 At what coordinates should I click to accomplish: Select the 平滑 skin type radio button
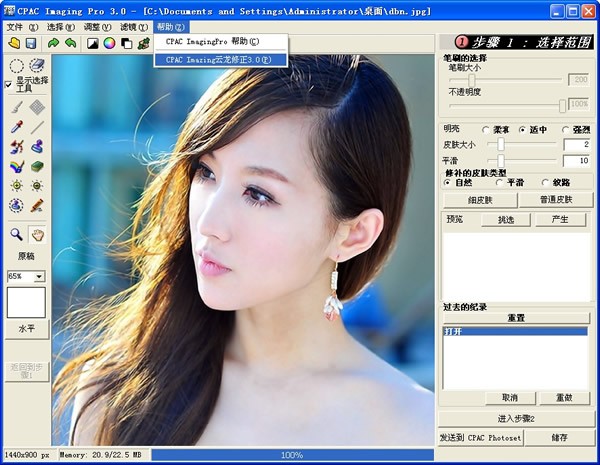499,183
